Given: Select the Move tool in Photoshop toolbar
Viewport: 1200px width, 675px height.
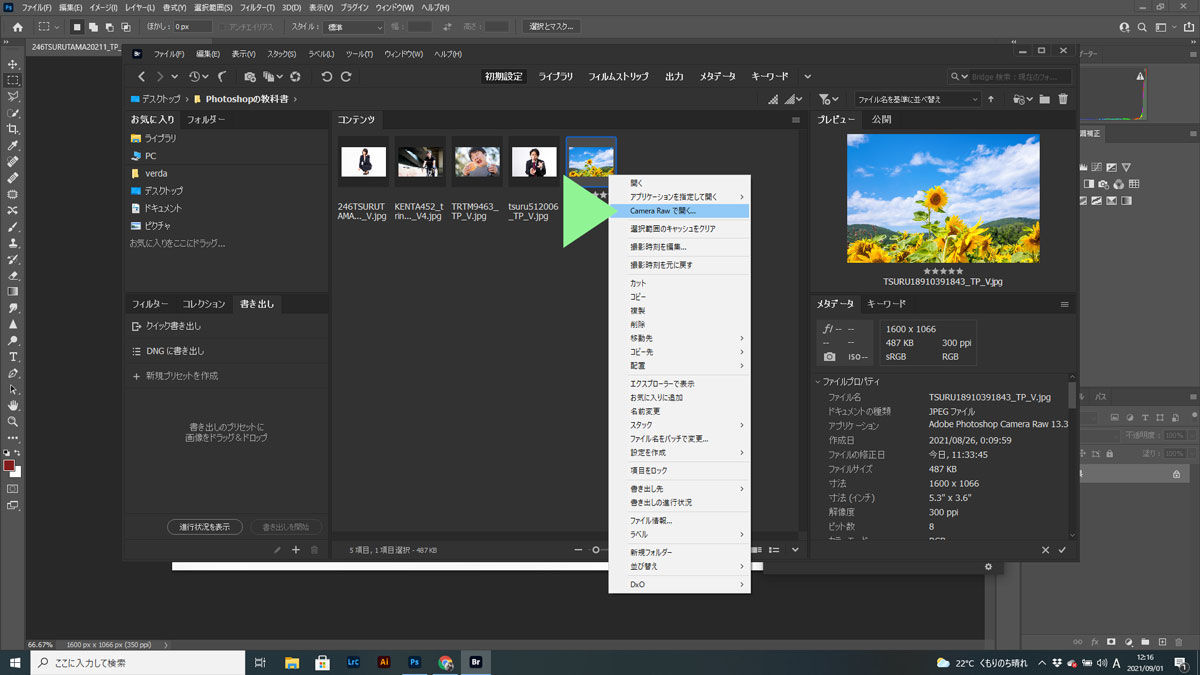Looking at the screenshot, I should tap(13, 64).
